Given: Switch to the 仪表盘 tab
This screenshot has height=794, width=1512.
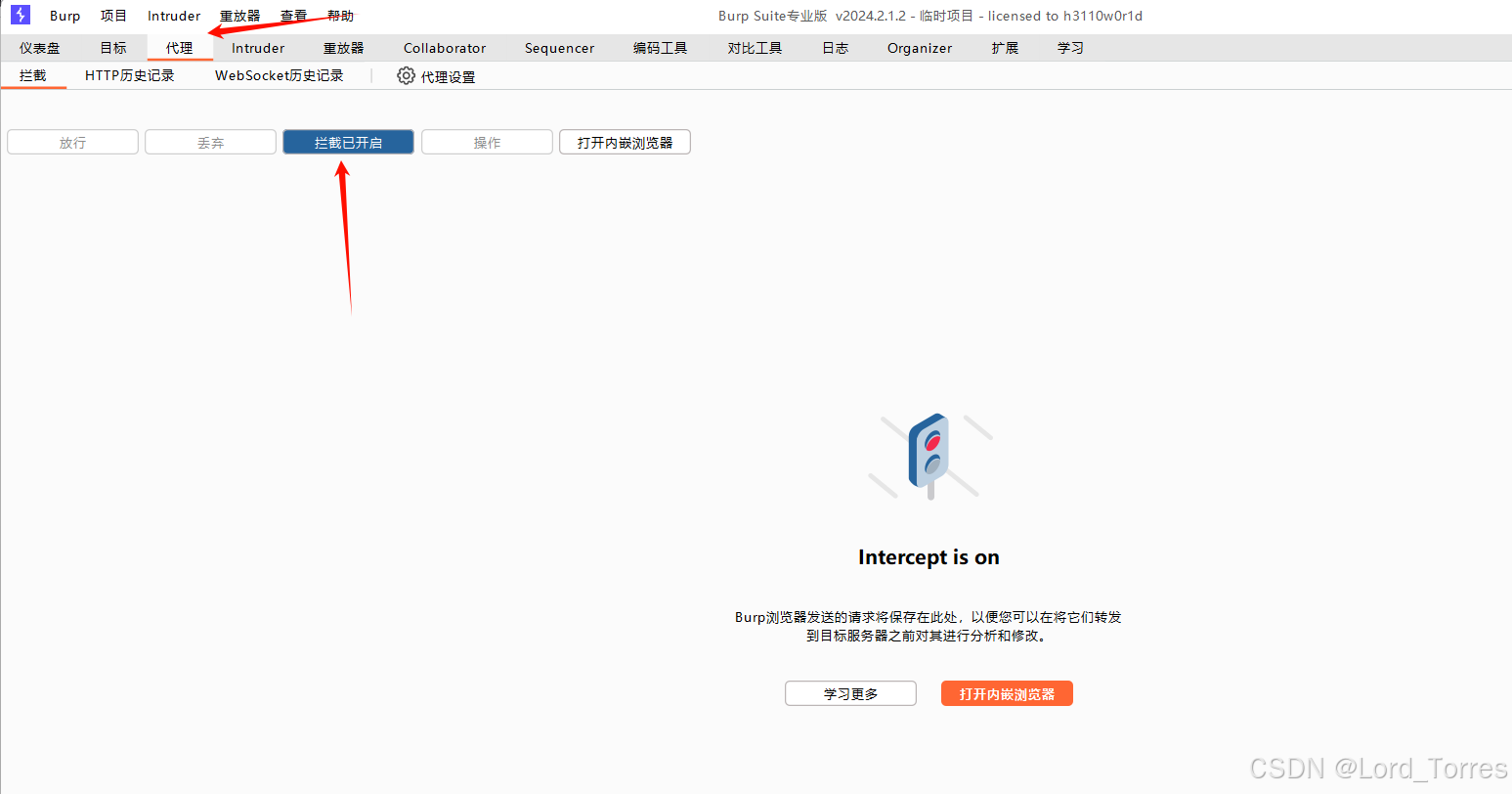Looking at the screenshot, I should 40,48.
